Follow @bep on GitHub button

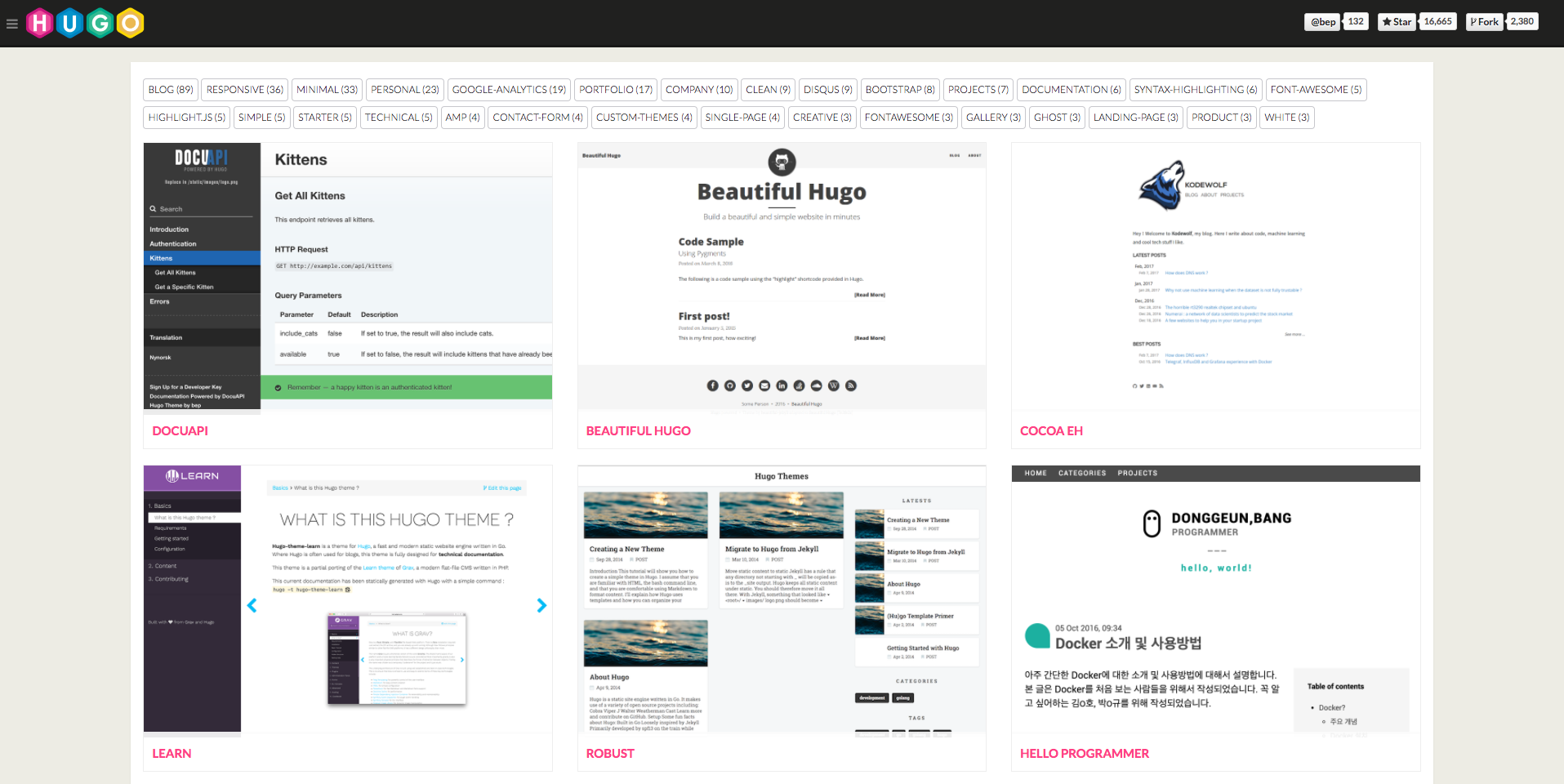pyautogui.click(x=1323, y=22)
